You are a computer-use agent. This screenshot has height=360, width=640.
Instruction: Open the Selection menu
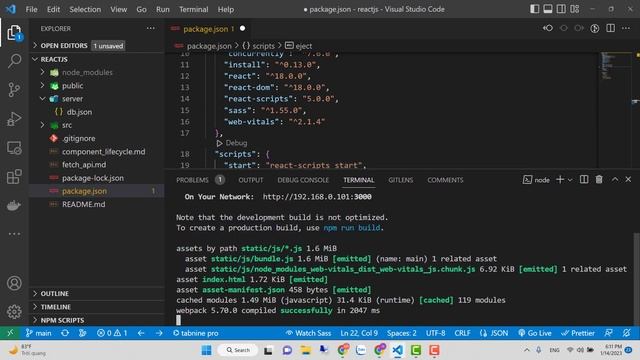(x=85, y=9)
